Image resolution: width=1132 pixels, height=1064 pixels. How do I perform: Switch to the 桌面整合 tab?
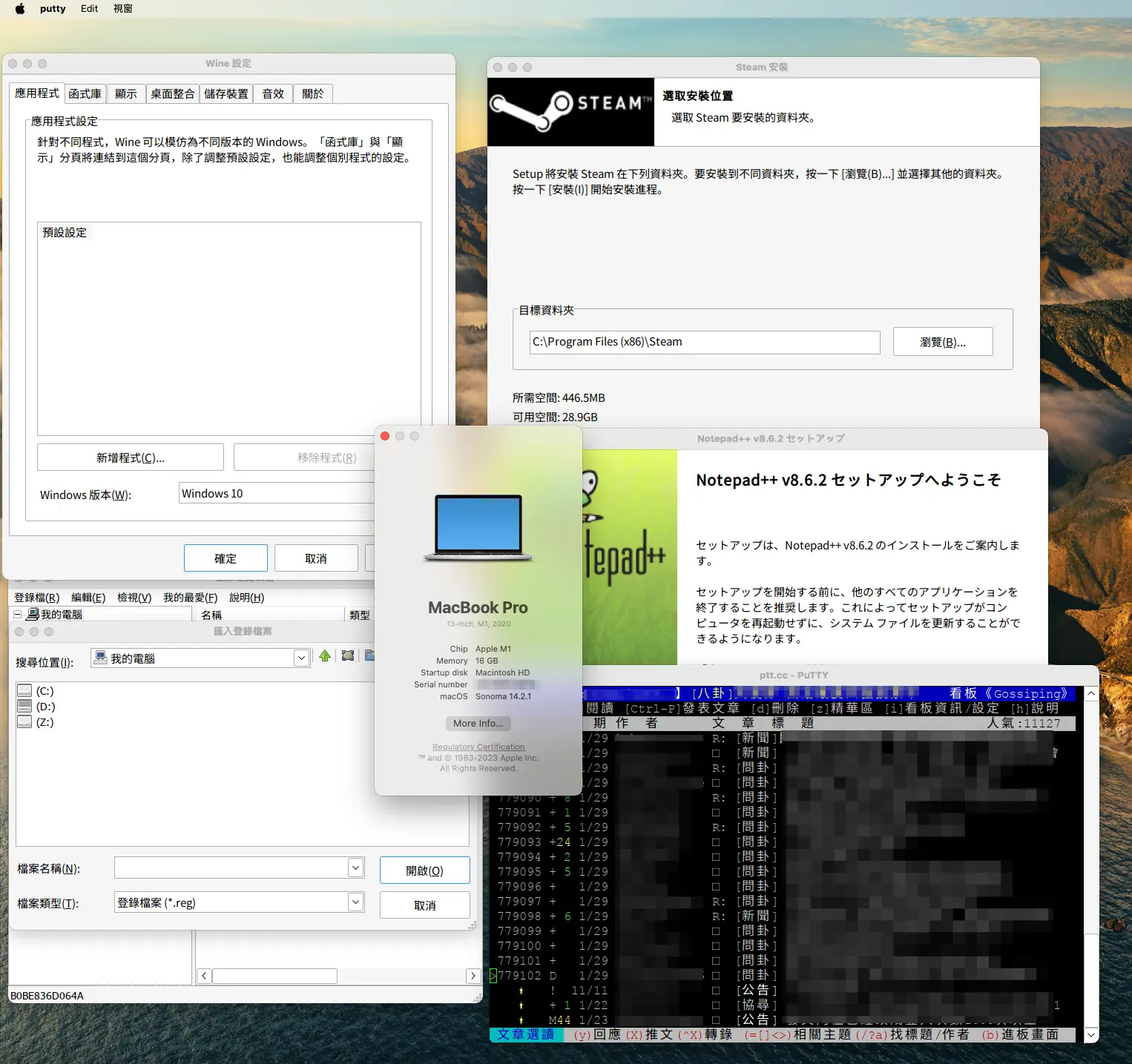click(x=173, y=93)
